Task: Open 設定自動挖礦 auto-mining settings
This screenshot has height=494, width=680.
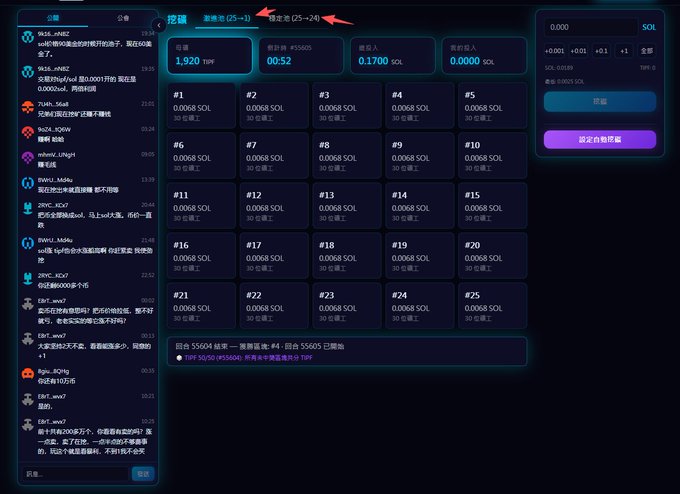Action: [x=600, y=139]
